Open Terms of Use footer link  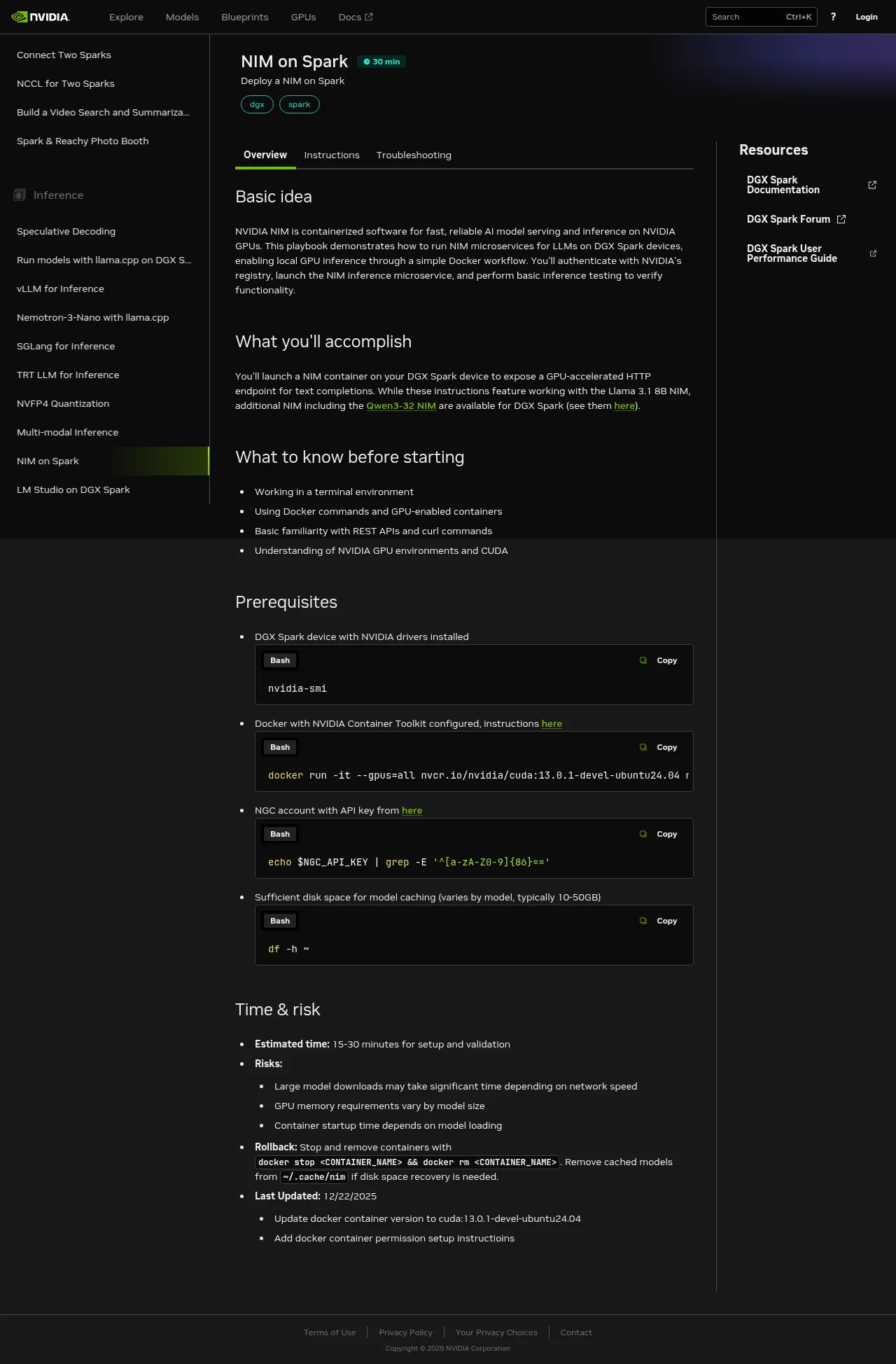[330, 1332]
